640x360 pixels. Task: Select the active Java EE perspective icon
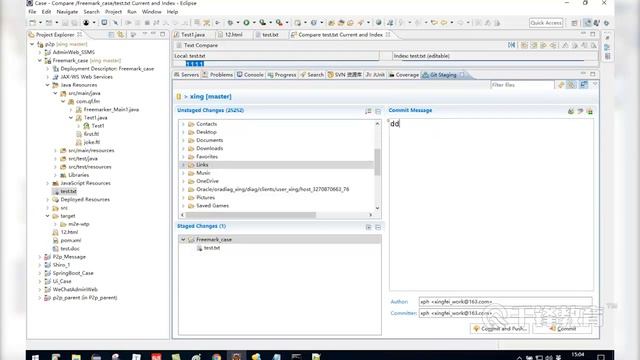(x=587, y=23)
